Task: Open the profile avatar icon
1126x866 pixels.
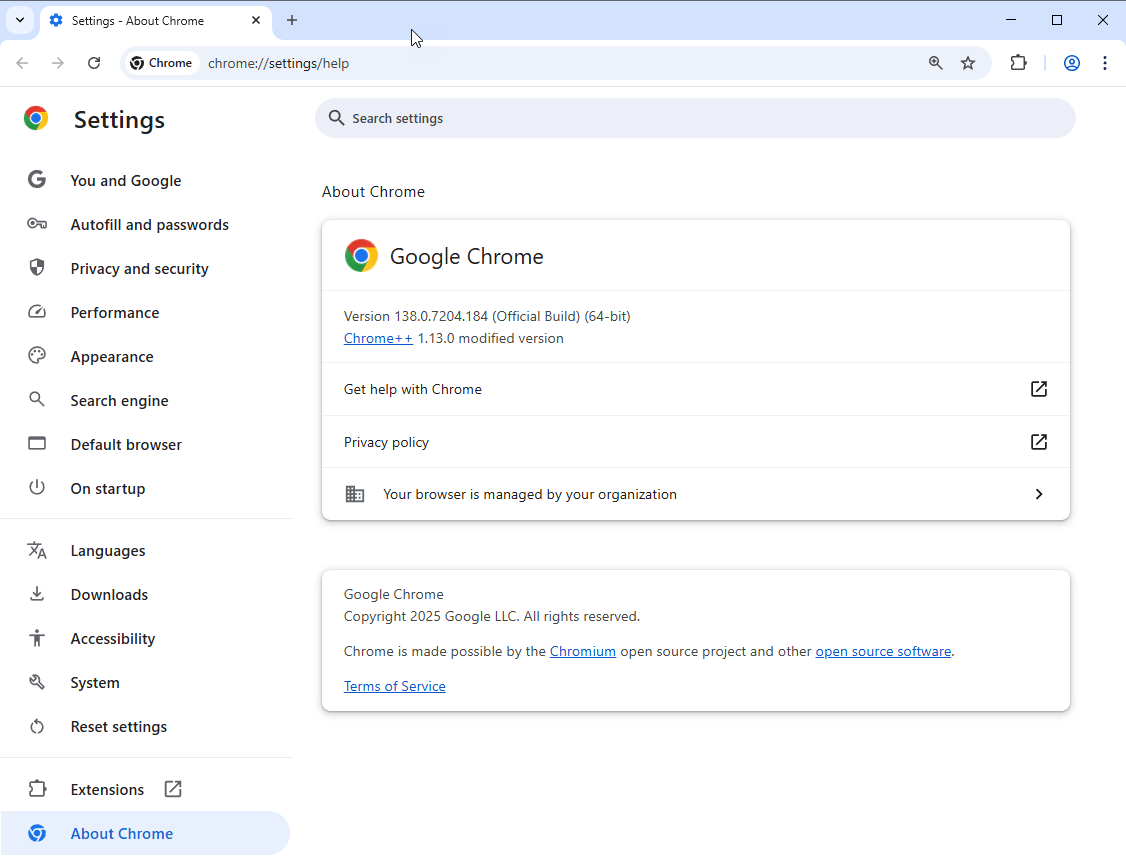Action: pyautogui.click(x=1071, y=63)
